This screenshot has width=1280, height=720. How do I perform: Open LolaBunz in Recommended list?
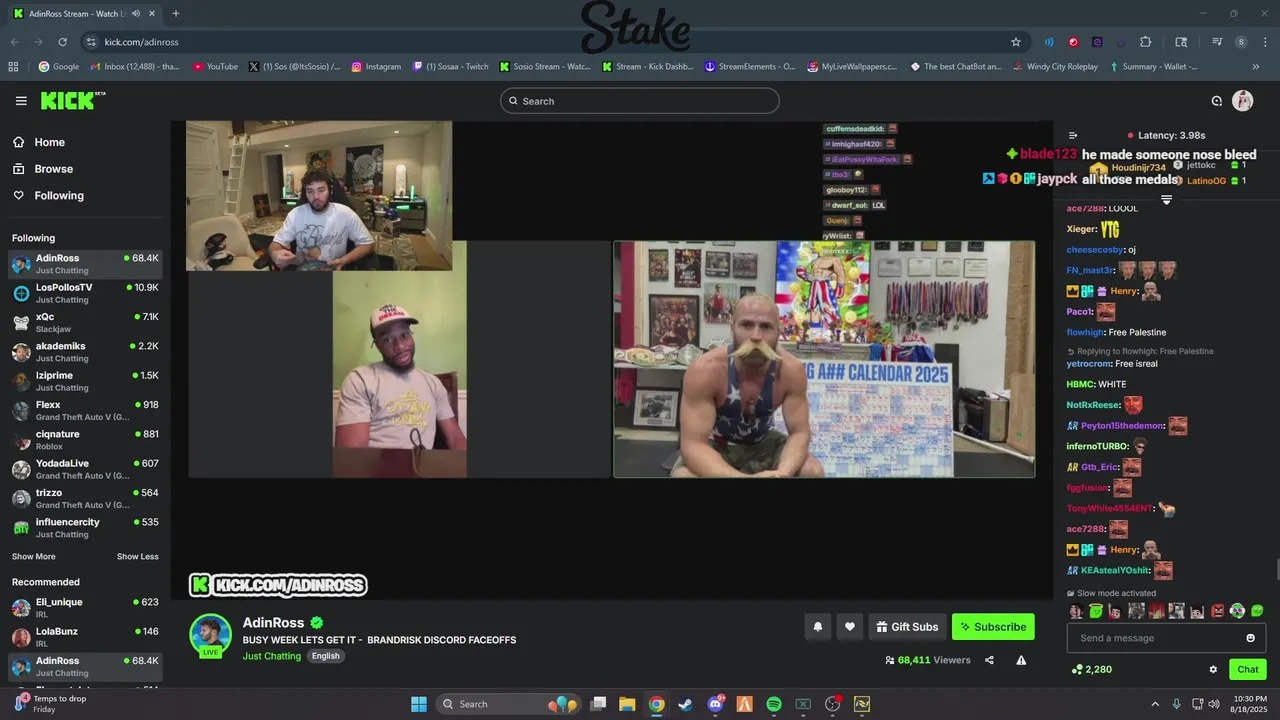tap(85, 637)
